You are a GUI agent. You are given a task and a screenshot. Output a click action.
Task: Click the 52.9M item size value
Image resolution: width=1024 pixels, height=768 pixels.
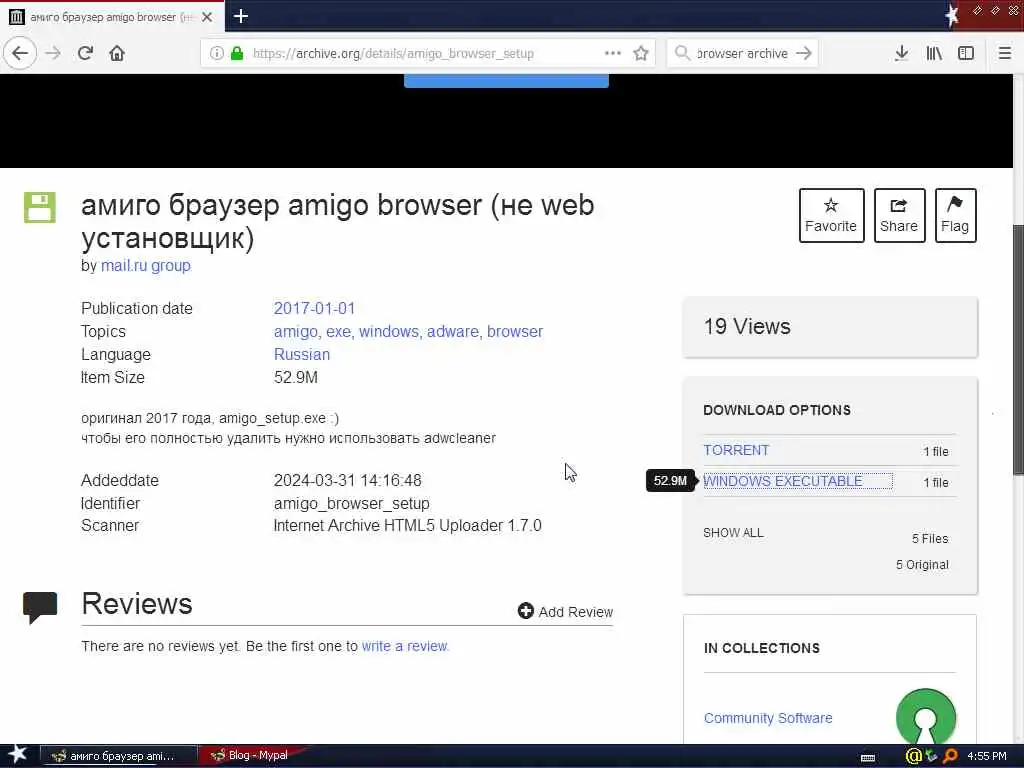point(296,377)
